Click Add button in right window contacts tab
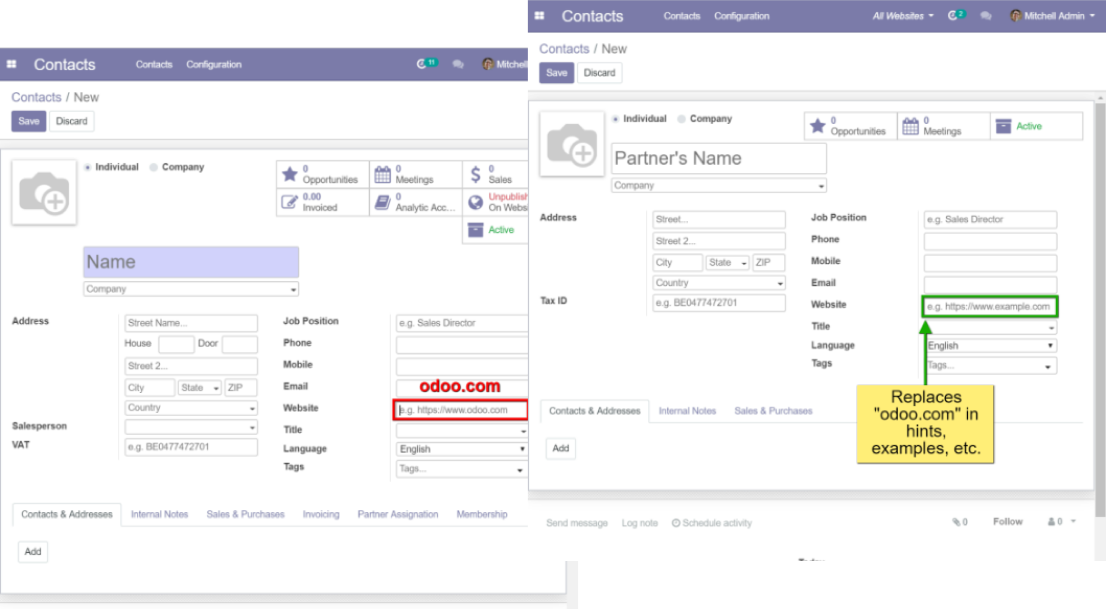The height and width of the screenshot is (609, 1106). [x=561, y=448]
